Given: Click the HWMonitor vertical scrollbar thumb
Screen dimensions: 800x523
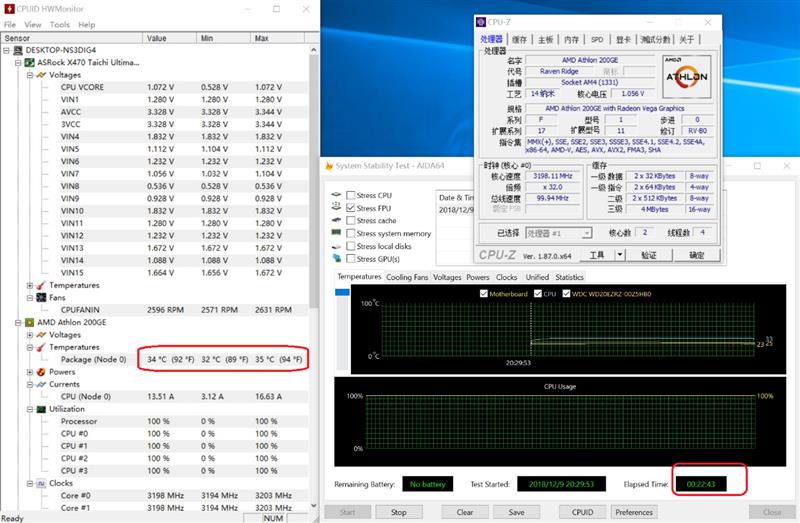Looking at the screenshot, I should (314, 181).
